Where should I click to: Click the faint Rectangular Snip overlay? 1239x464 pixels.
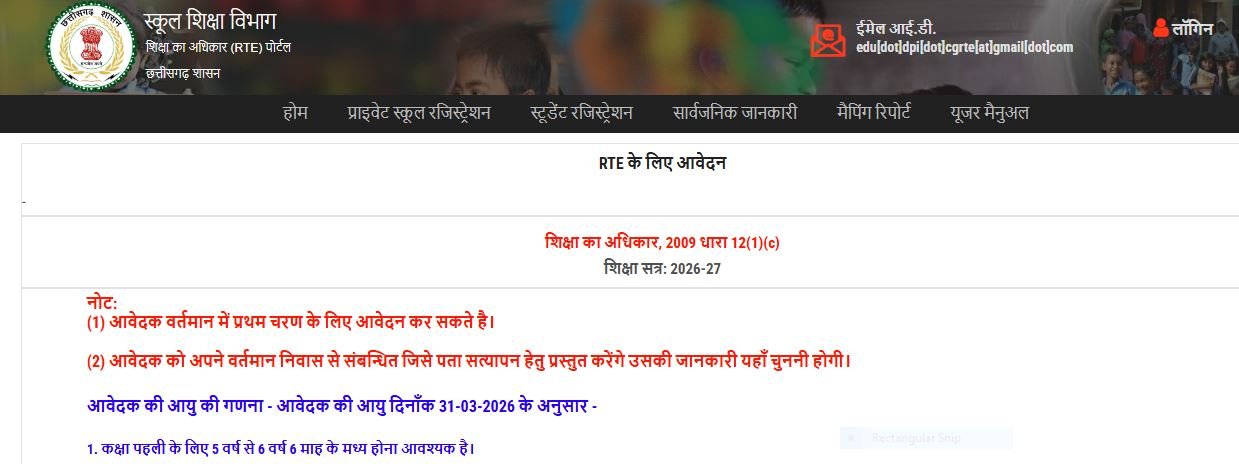click(925, 438)
